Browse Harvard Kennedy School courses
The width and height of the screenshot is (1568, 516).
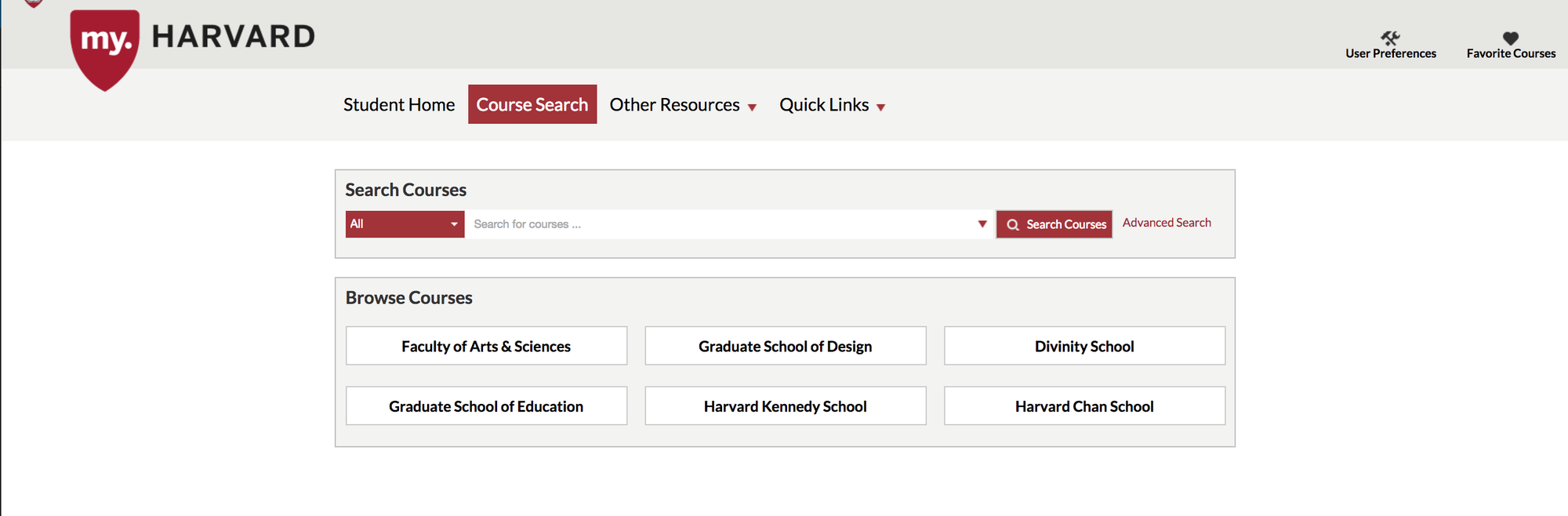(786, 406)
